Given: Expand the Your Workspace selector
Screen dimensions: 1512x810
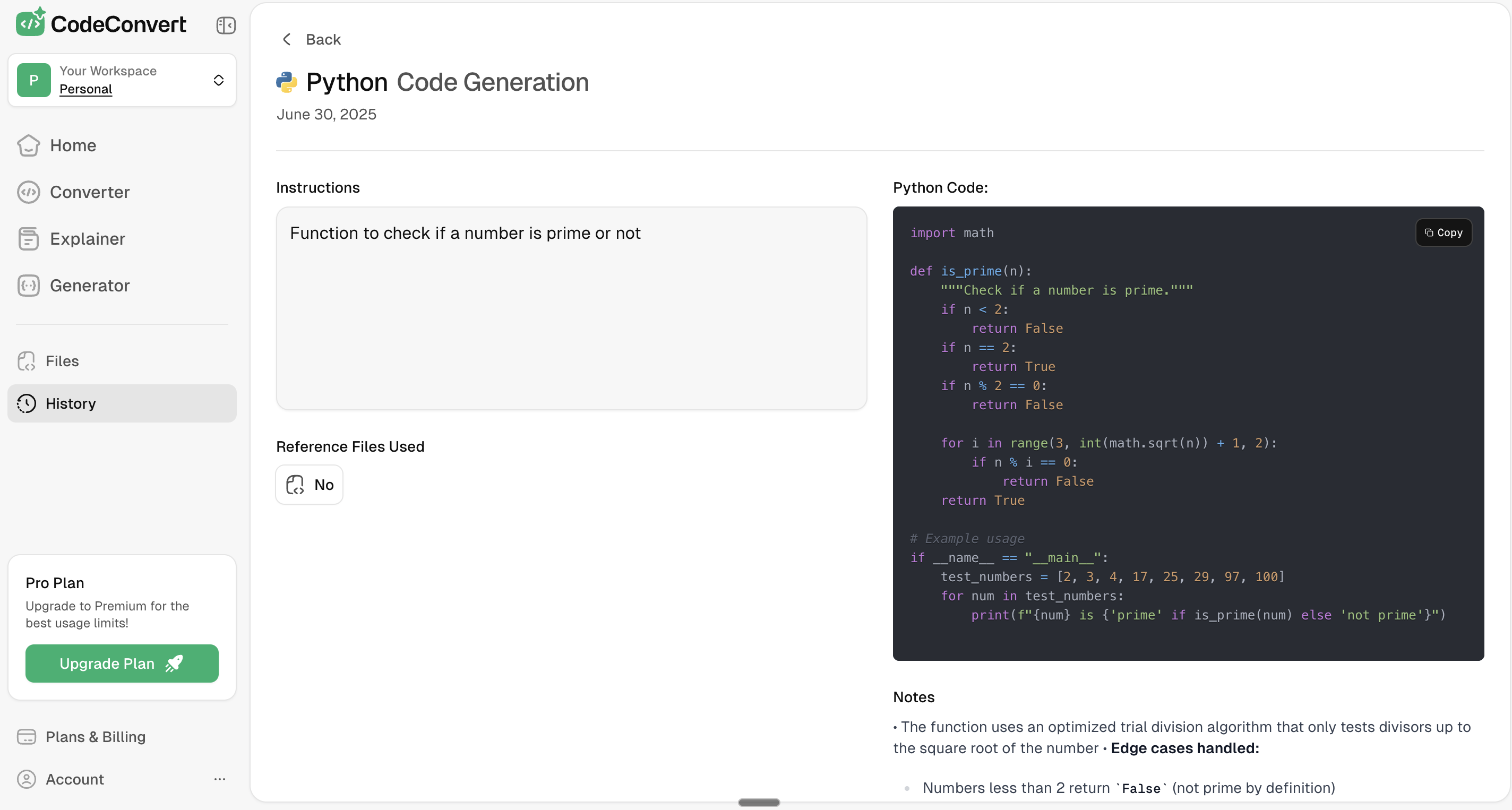Looking at the screenshot, I should tap(218, 80).
